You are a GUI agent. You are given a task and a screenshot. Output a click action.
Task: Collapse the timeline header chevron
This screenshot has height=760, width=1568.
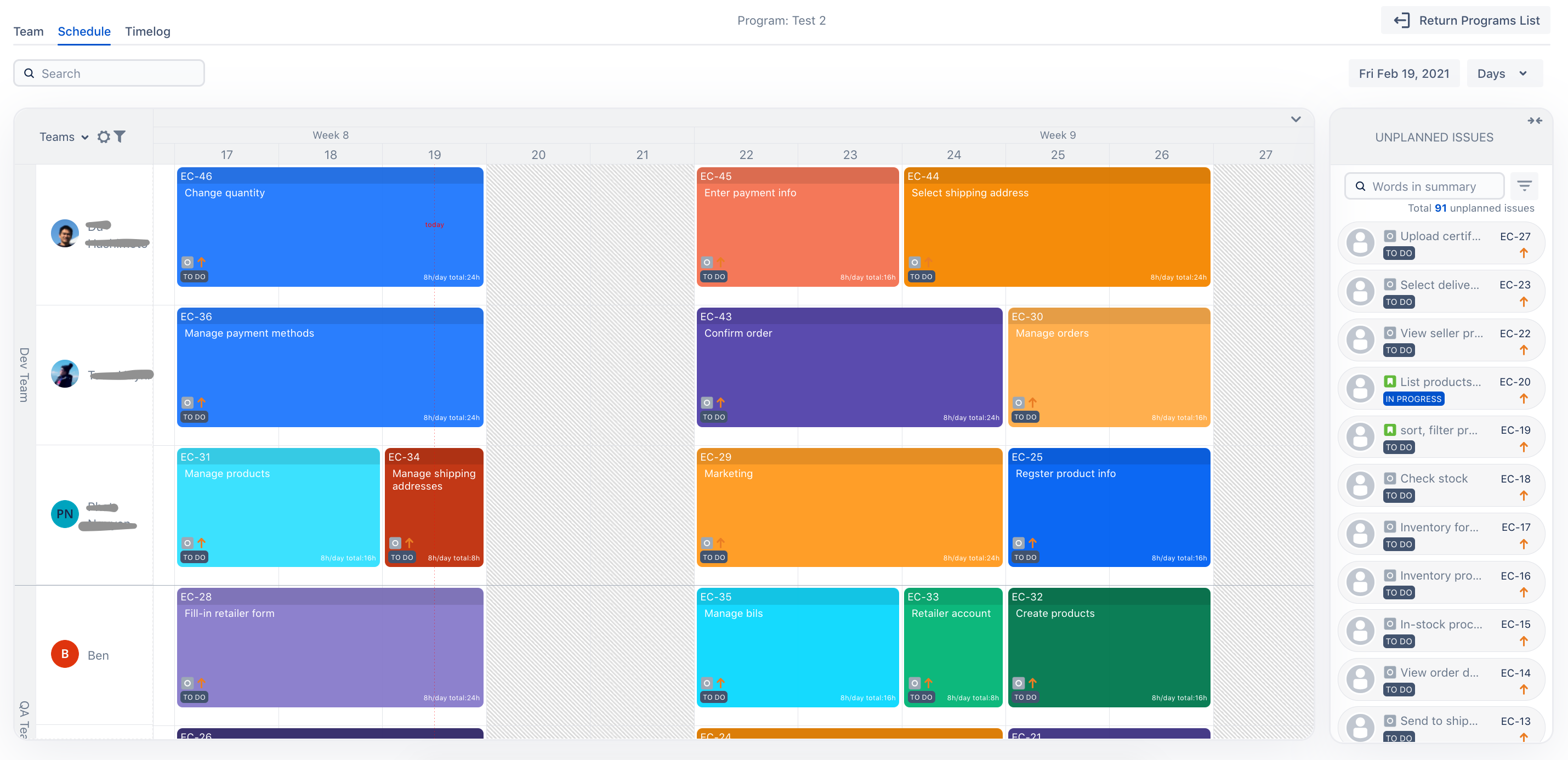[1296, 119]
